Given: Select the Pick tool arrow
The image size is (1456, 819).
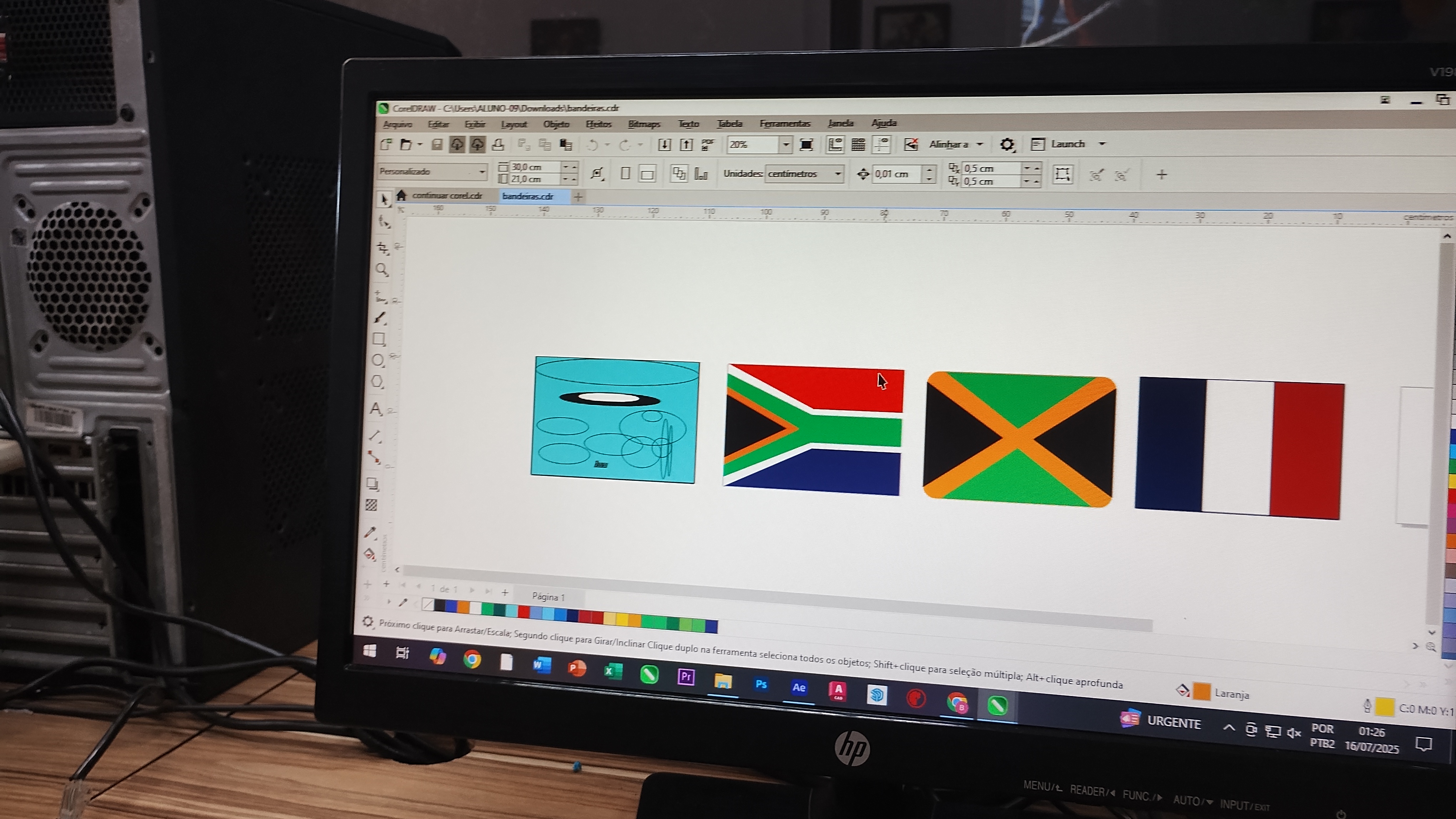Looking at the screenshot, I should pyautogui.click(x=384, y=199).
